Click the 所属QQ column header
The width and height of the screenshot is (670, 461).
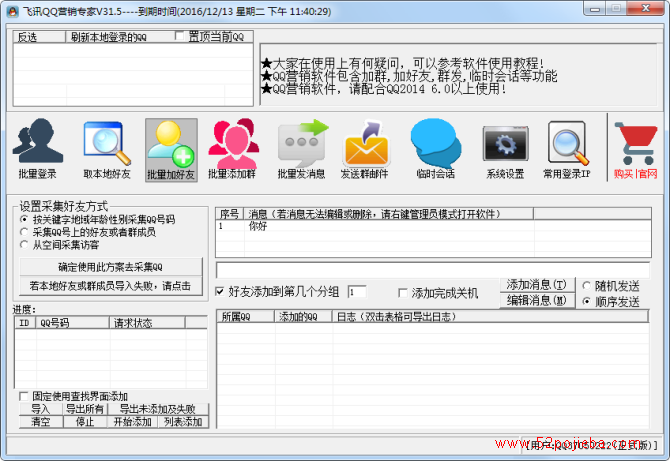point(246,316)
